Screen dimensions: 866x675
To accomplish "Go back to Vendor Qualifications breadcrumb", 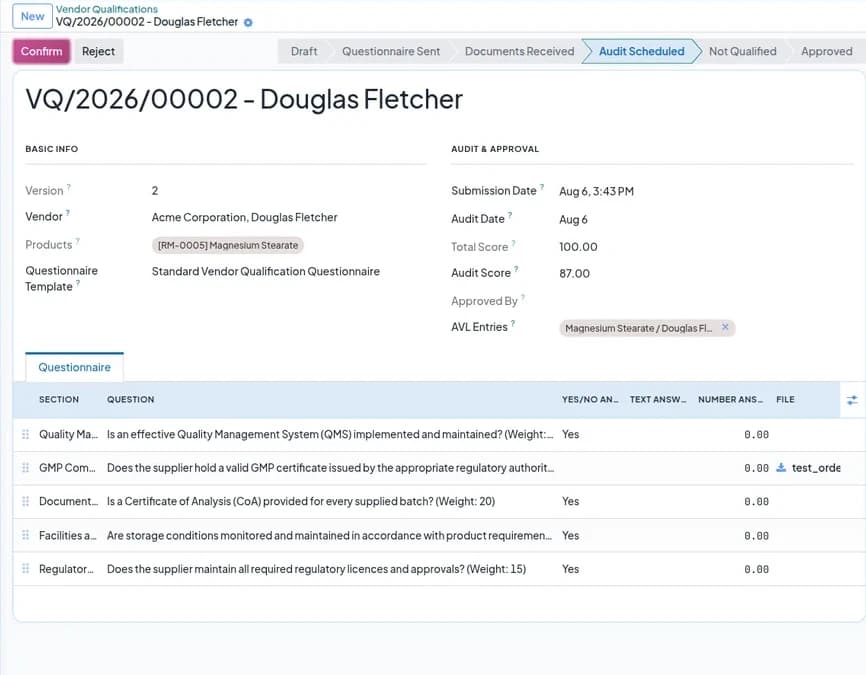I will tap(107, 9).
